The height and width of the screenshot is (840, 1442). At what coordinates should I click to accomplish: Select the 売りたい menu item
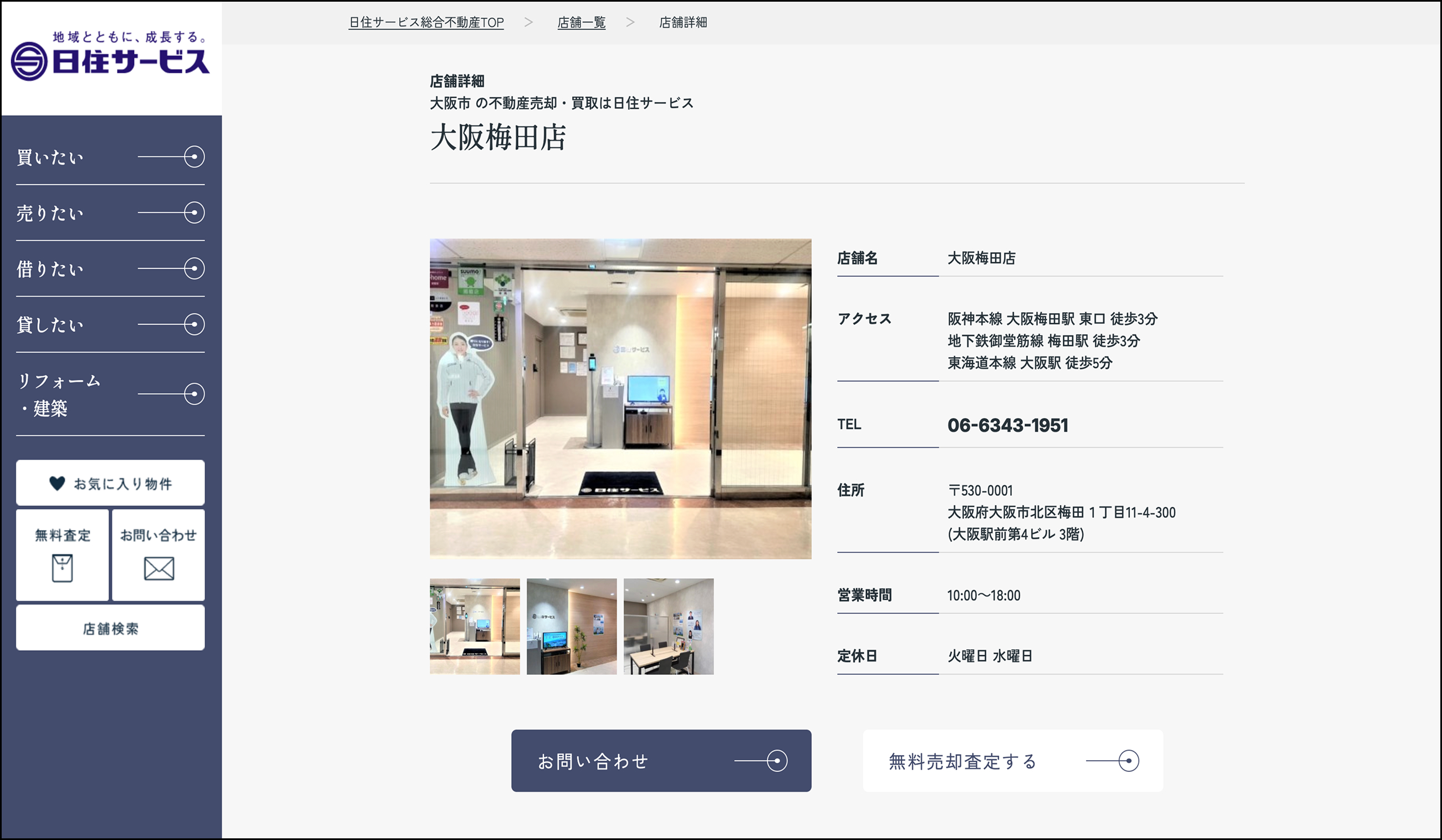(x=50, y=213)
